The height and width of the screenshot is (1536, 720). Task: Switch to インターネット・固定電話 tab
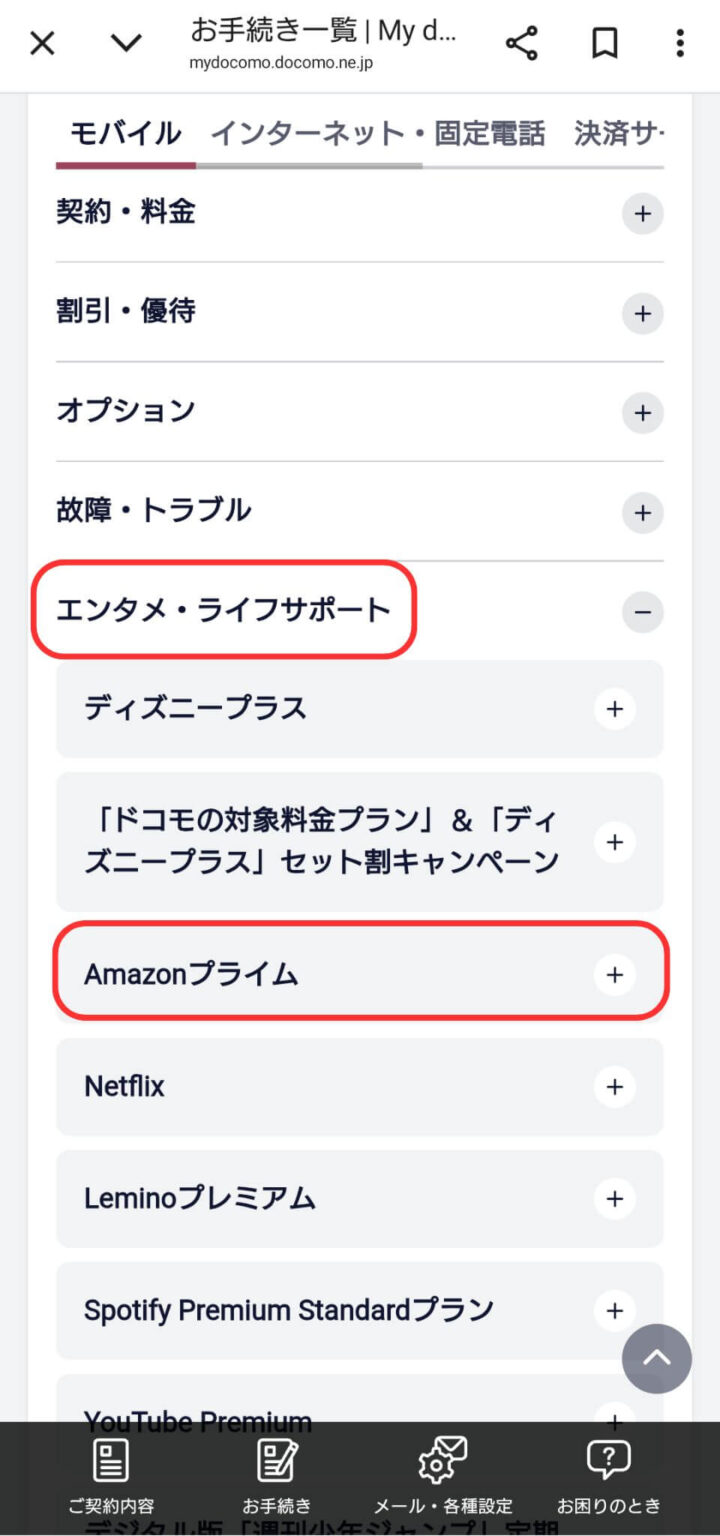[378, 134]
